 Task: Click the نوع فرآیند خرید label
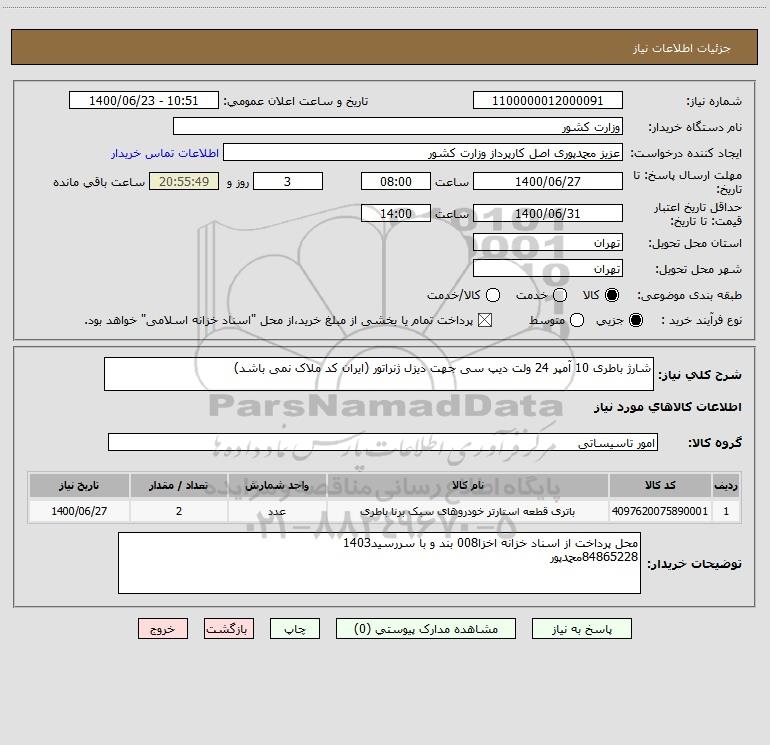701,320
